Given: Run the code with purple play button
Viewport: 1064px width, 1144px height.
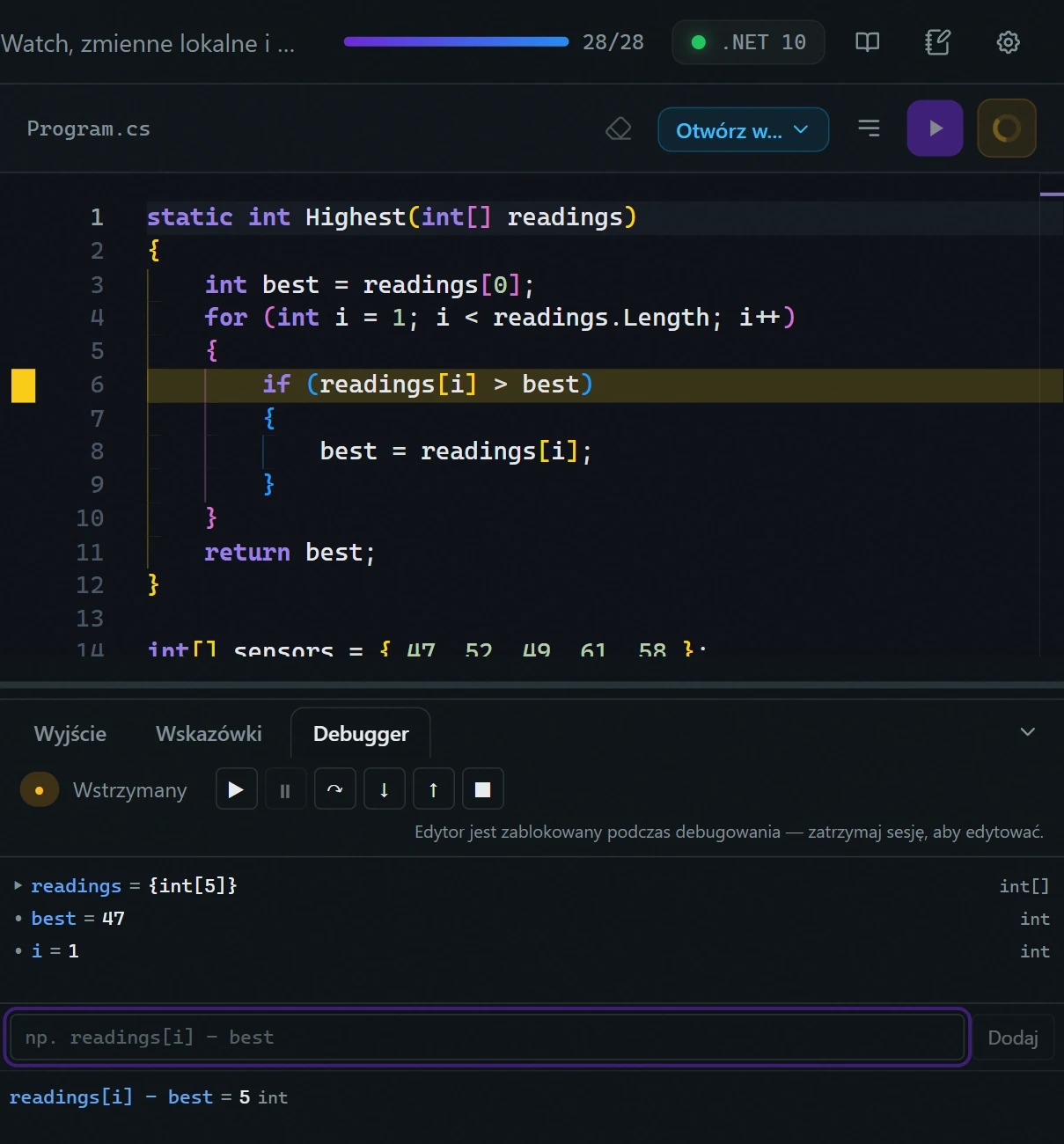Looking at the screenshot, I should [x=935, y=128].
